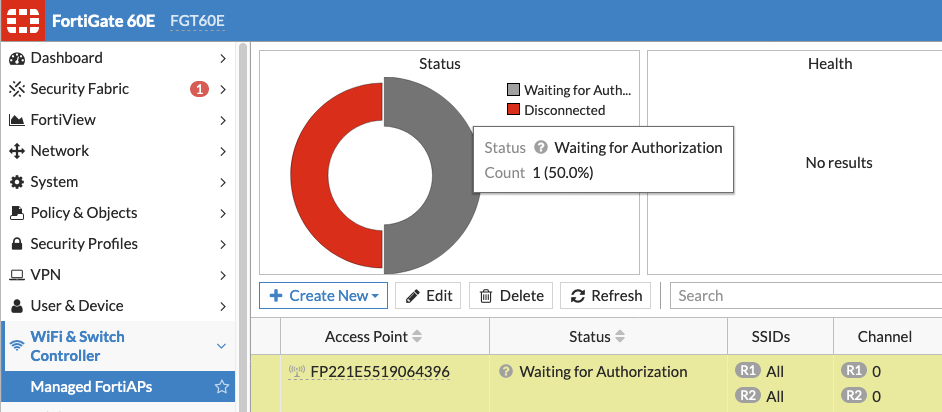Expand the User & Device chevron
This screenshot has width=942, height=412.
point(223,306)
